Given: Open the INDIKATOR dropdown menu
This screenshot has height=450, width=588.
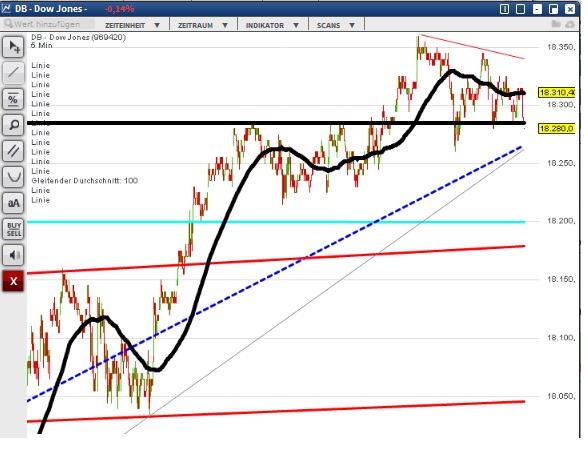Looking at the screenshot, I should 272,25.
